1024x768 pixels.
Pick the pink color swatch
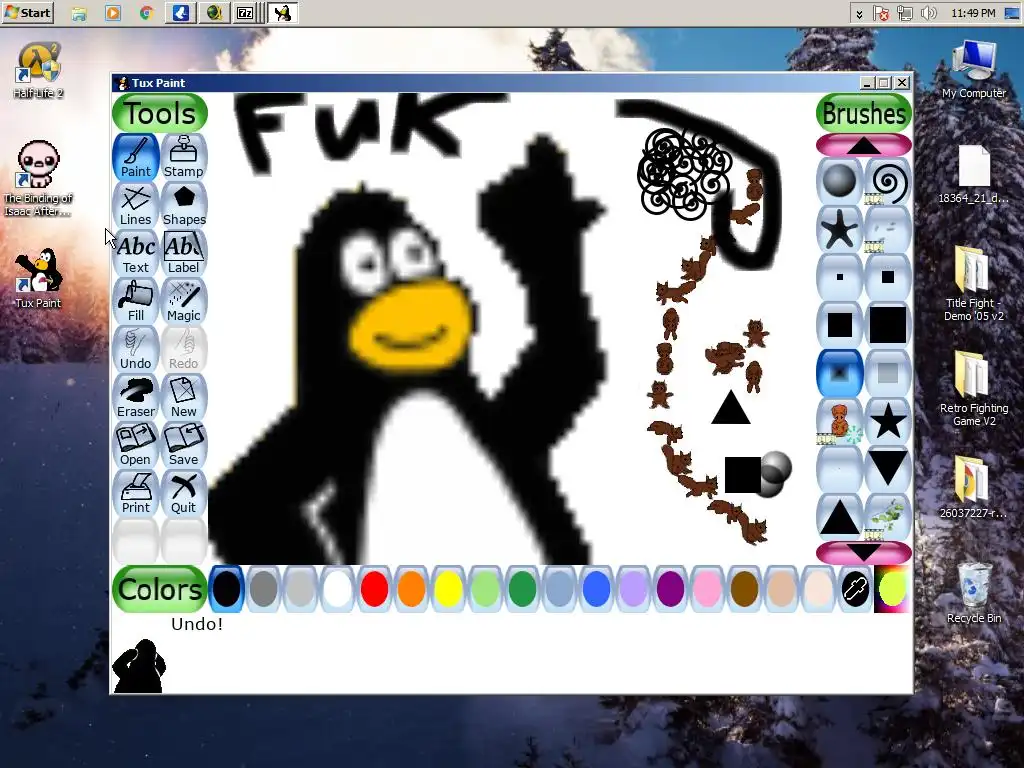coord(707,588)
